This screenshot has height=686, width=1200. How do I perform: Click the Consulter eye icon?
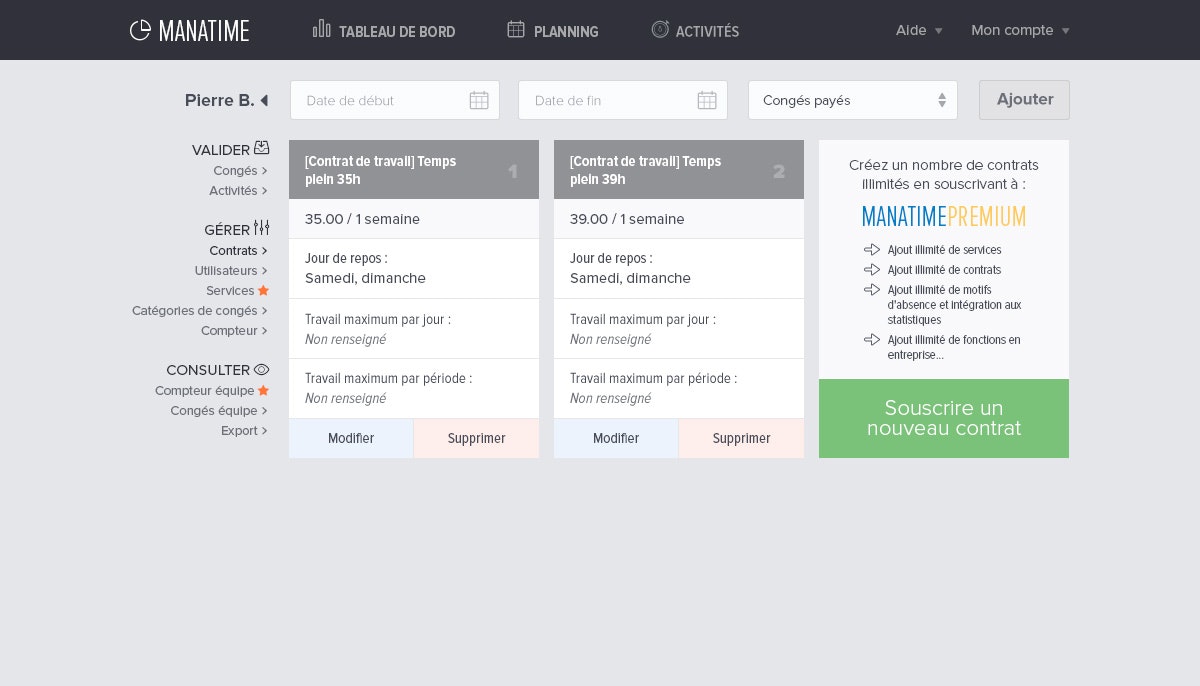pyautogui.click(x=262, y=369)
